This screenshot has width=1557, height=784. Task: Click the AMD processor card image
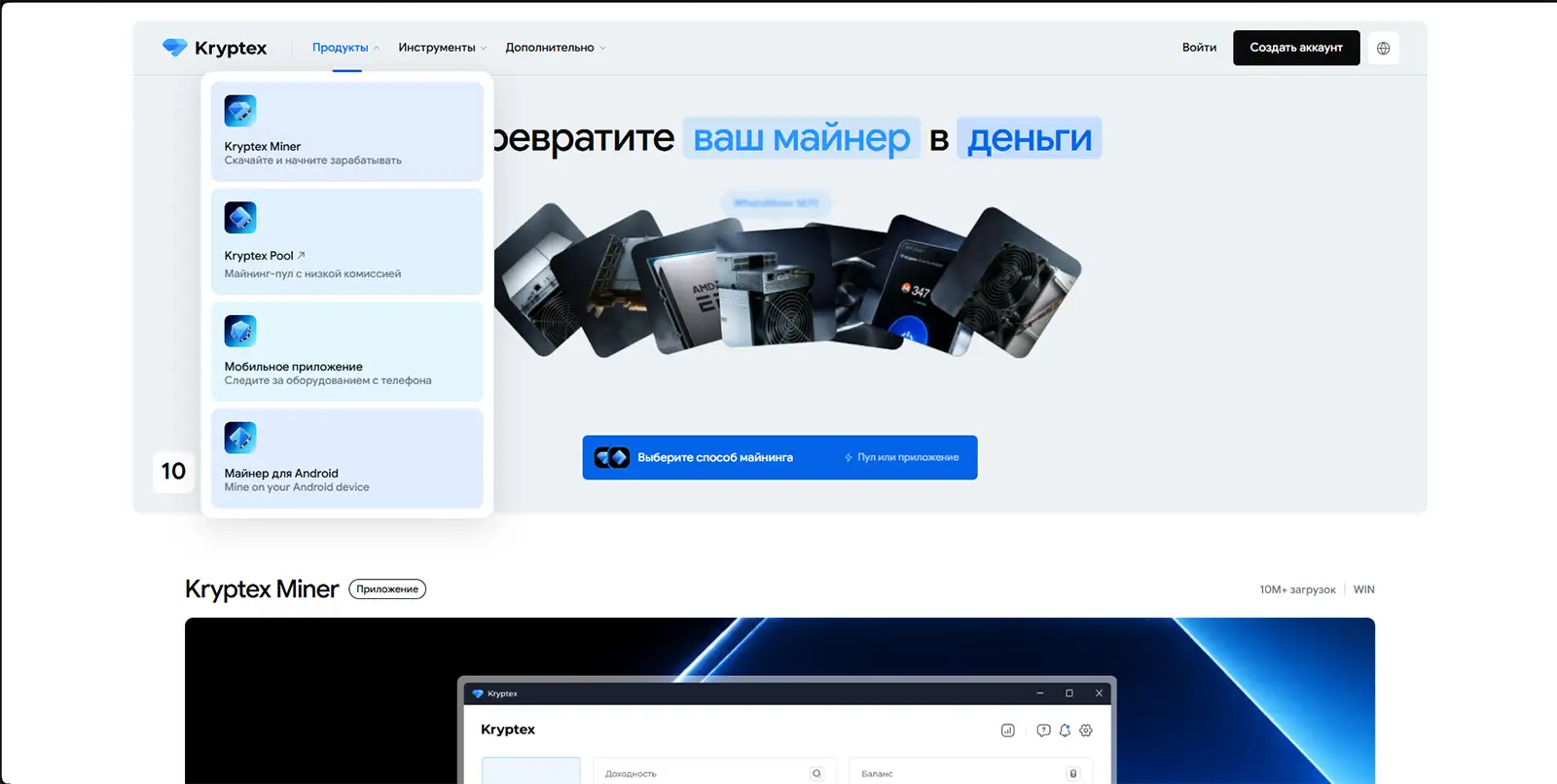686,290
